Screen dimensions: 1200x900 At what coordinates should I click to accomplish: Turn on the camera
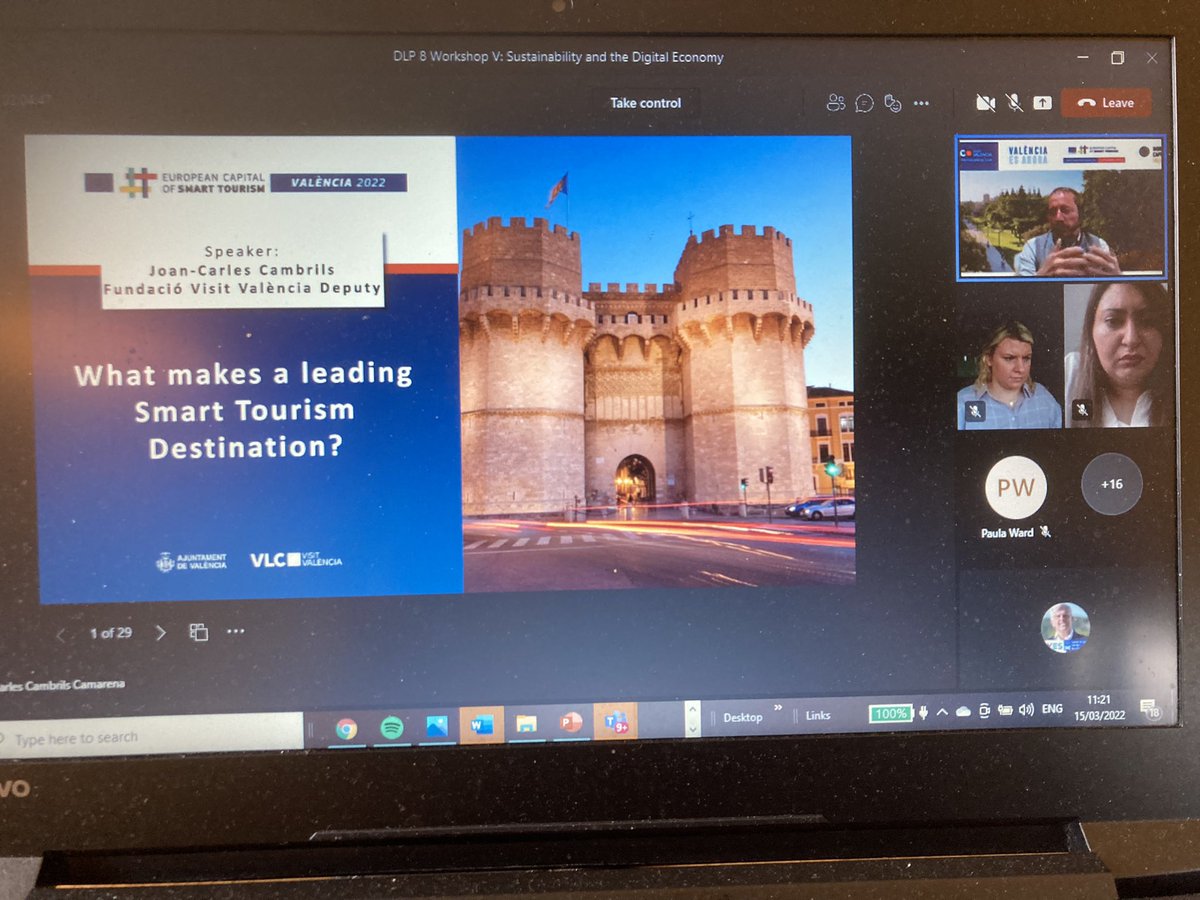(985, 102)
